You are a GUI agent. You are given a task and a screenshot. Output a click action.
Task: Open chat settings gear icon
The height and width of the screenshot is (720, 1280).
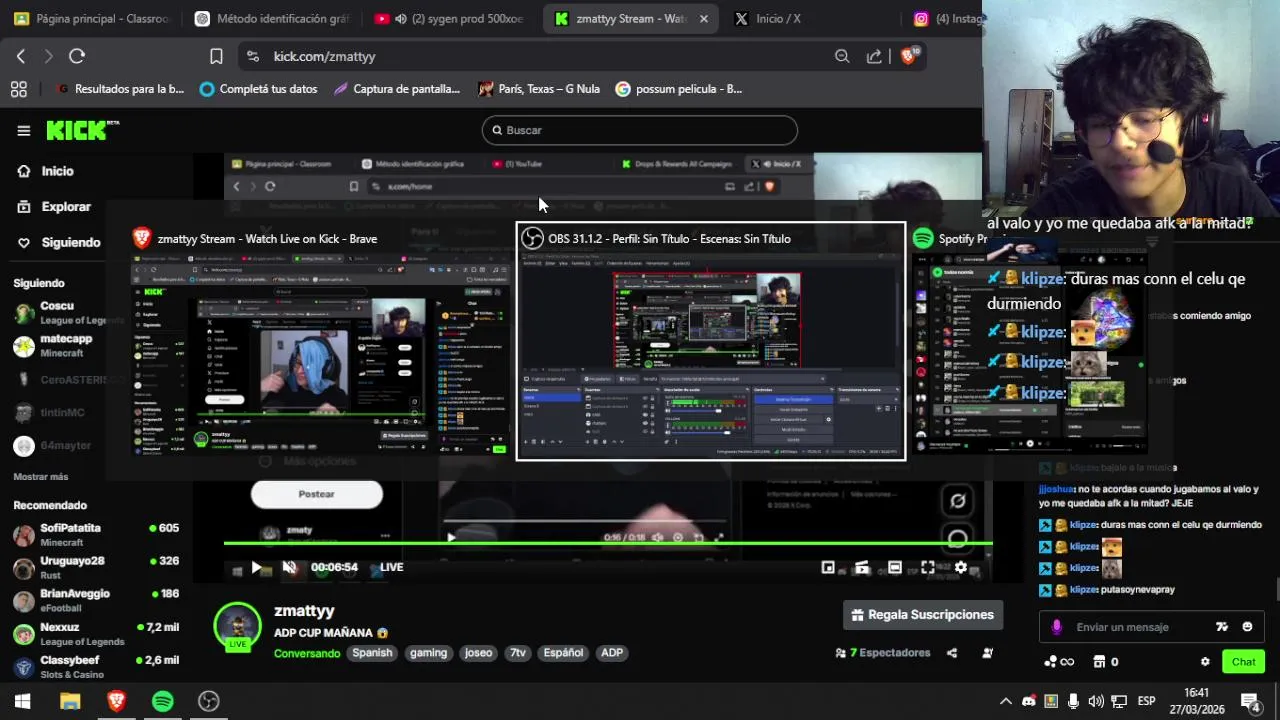click(x=1205, y=662)
